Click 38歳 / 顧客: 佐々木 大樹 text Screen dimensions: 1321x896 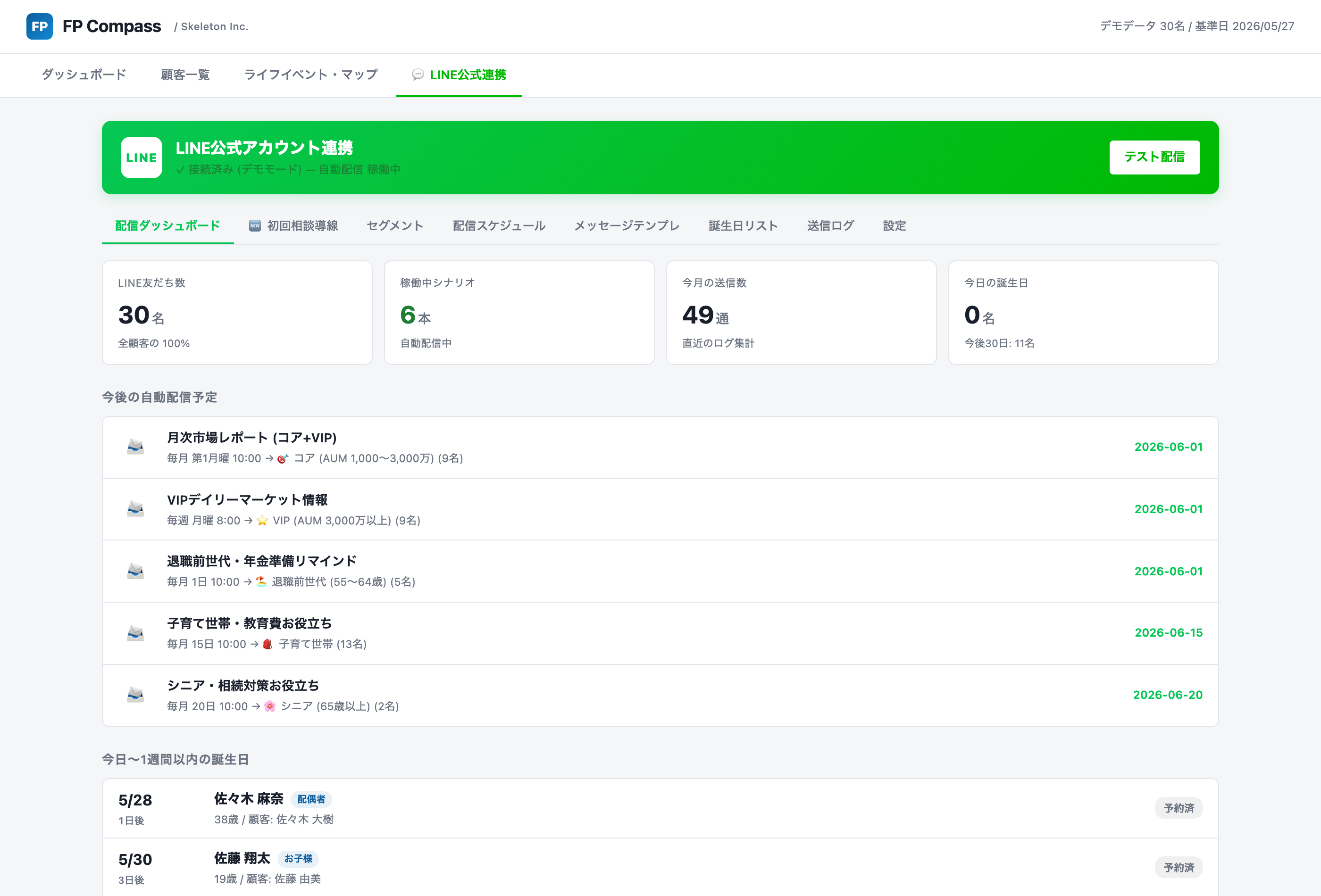(x=274, y=819)
